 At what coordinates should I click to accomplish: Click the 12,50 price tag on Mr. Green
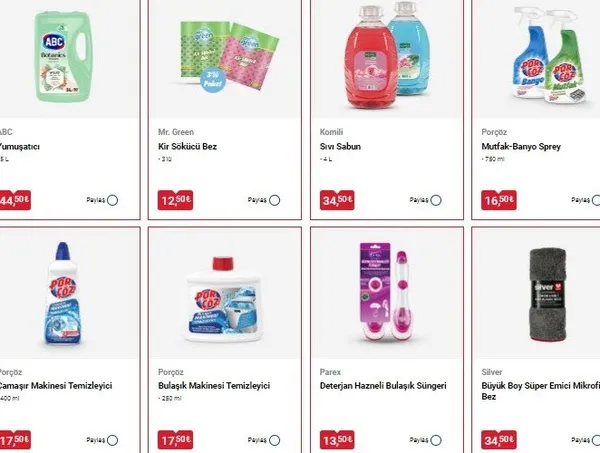pyautogui.click(x=175, y=200)
